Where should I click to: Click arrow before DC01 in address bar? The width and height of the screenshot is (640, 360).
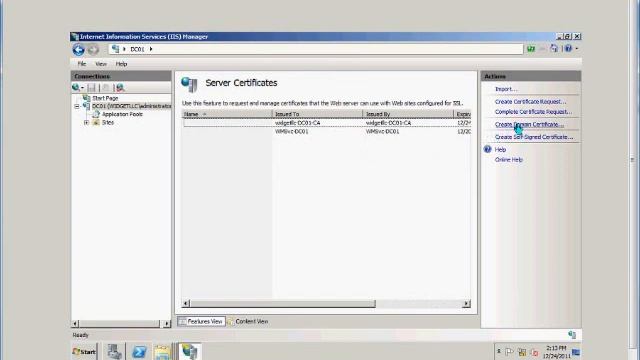(x=124, y=49)
